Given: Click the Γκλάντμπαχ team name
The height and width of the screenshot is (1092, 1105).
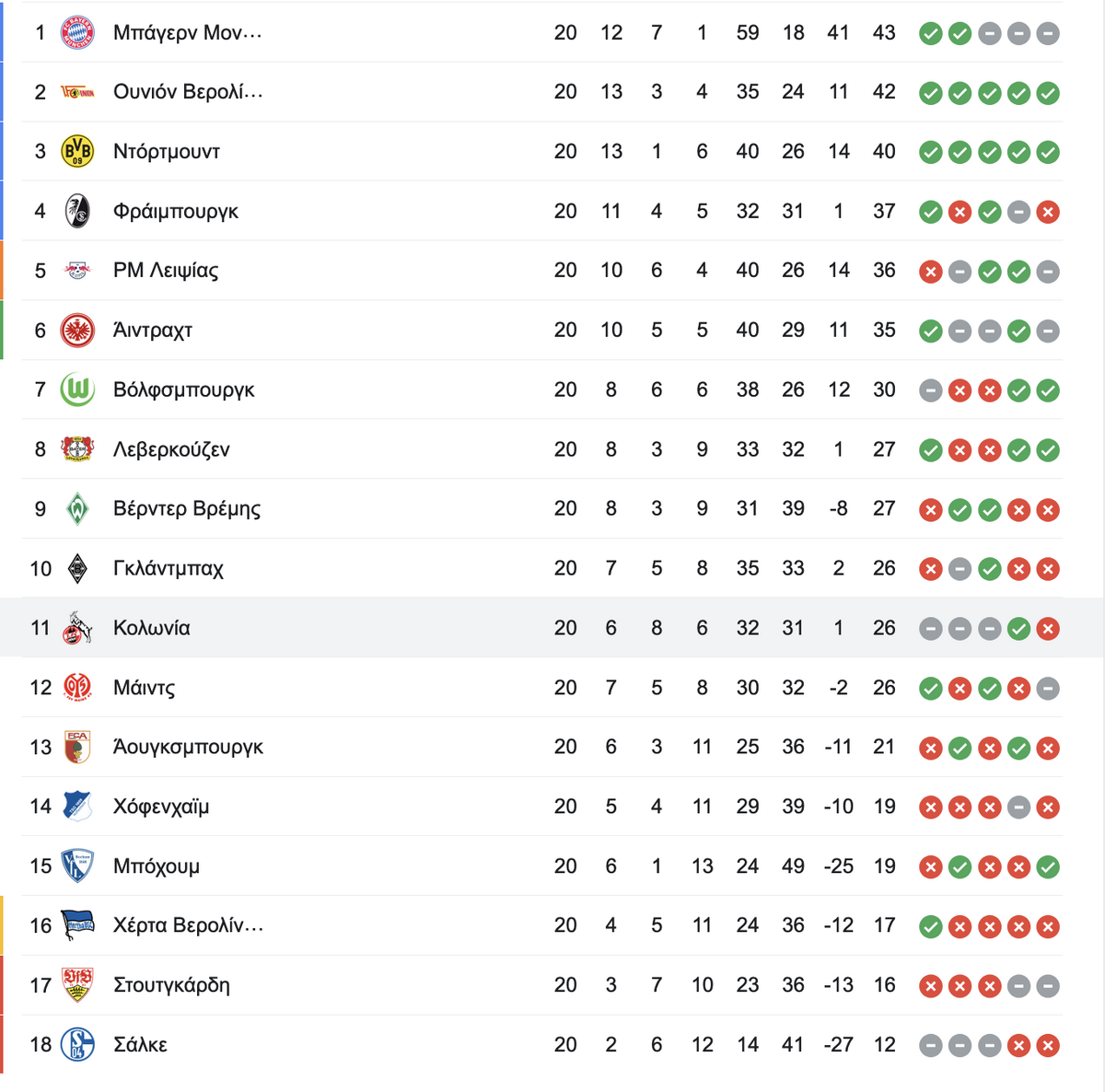Looking at the screenshot, I should point(169,569).
